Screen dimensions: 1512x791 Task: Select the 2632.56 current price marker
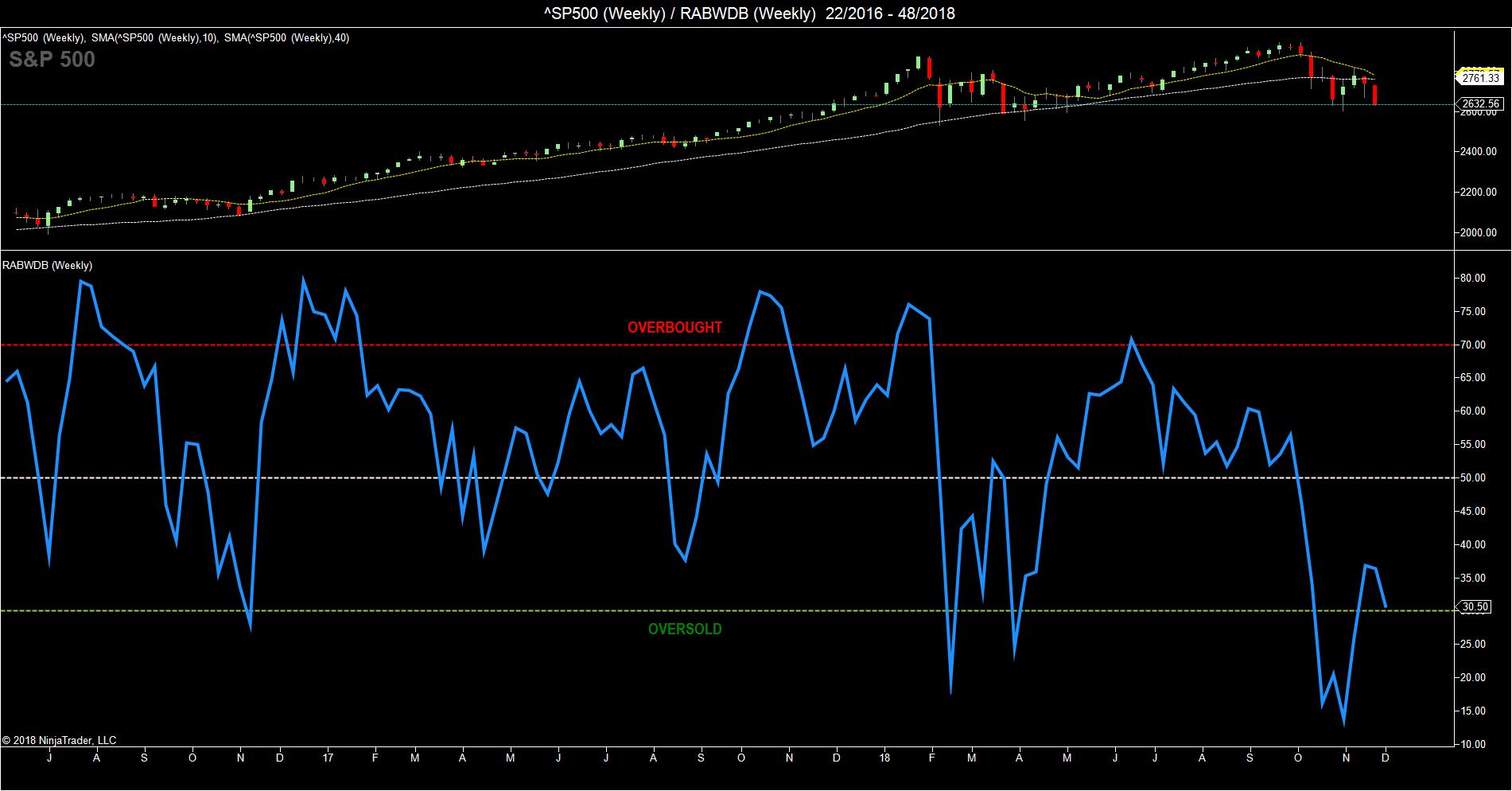click(x=1480, y=103)
